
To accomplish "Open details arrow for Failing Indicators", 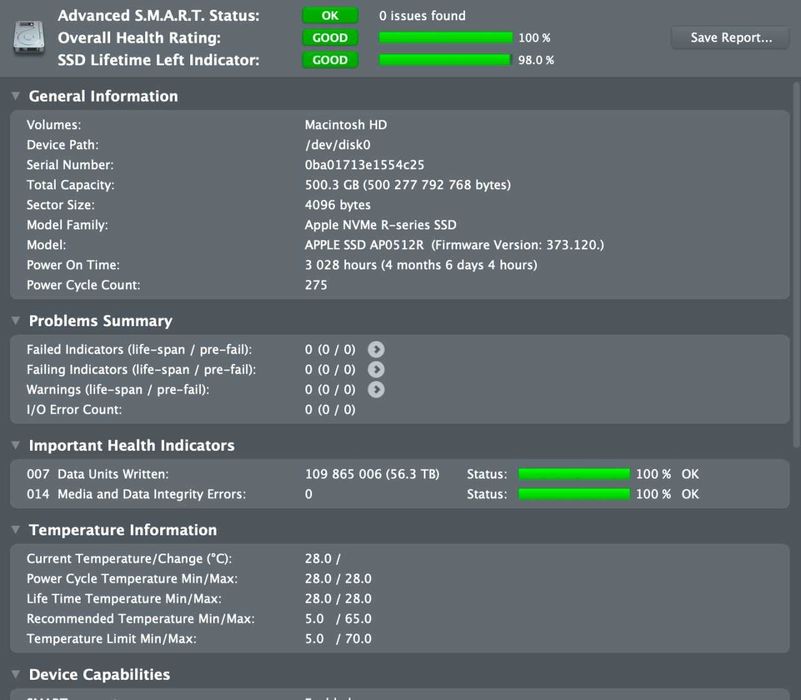I will coord(376,369).
